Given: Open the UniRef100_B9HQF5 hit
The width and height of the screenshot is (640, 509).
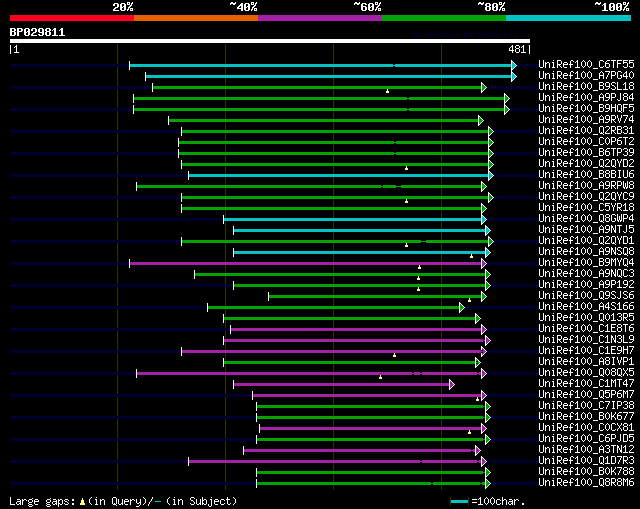Looking at the screenshot, I should click(x=586, y=108).
